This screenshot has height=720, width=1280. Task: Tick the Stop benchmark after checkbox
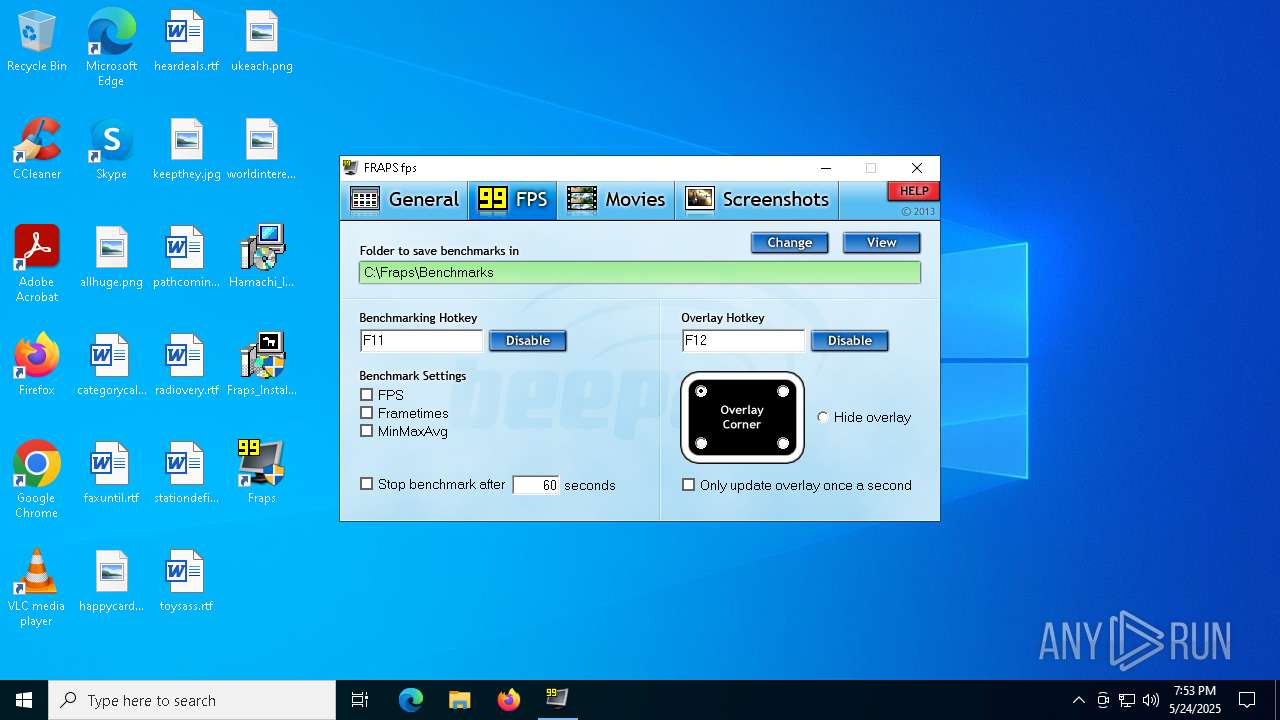point(366,484)
